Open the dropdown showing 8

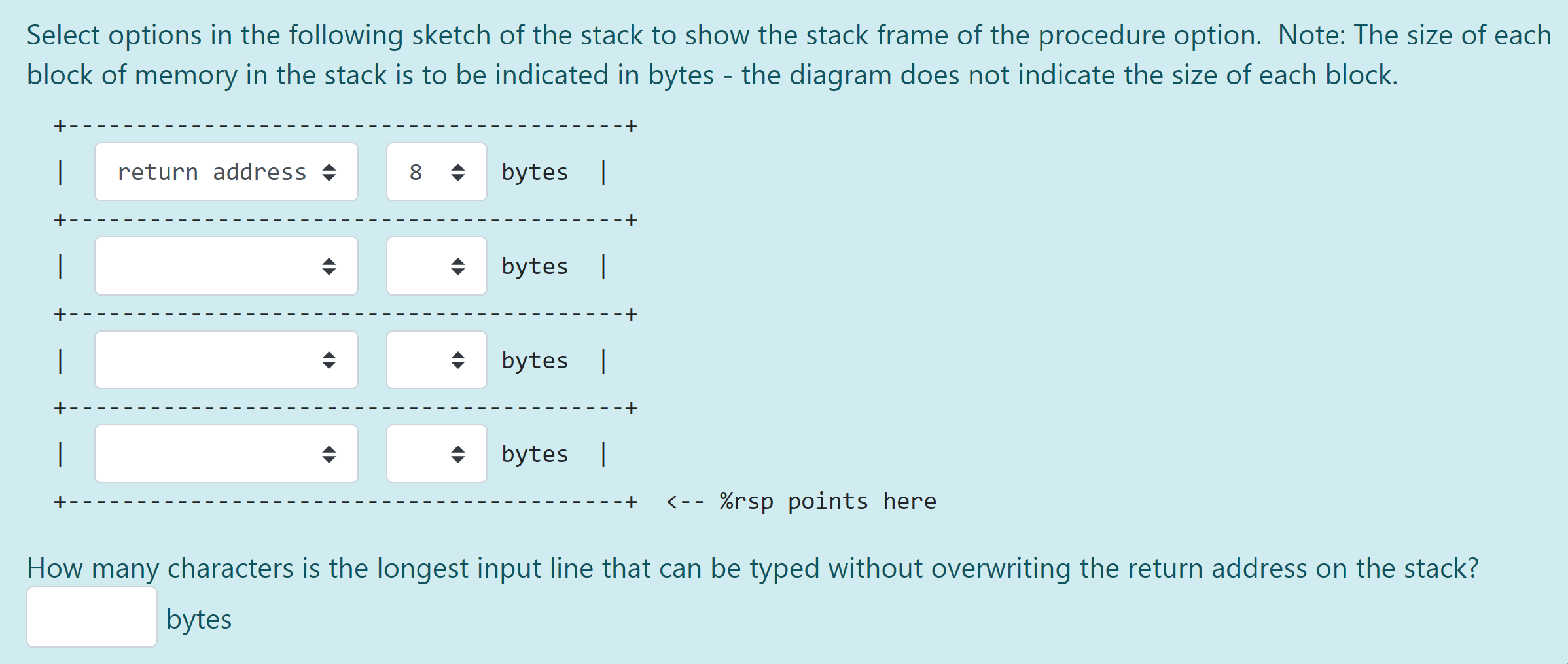436,171
